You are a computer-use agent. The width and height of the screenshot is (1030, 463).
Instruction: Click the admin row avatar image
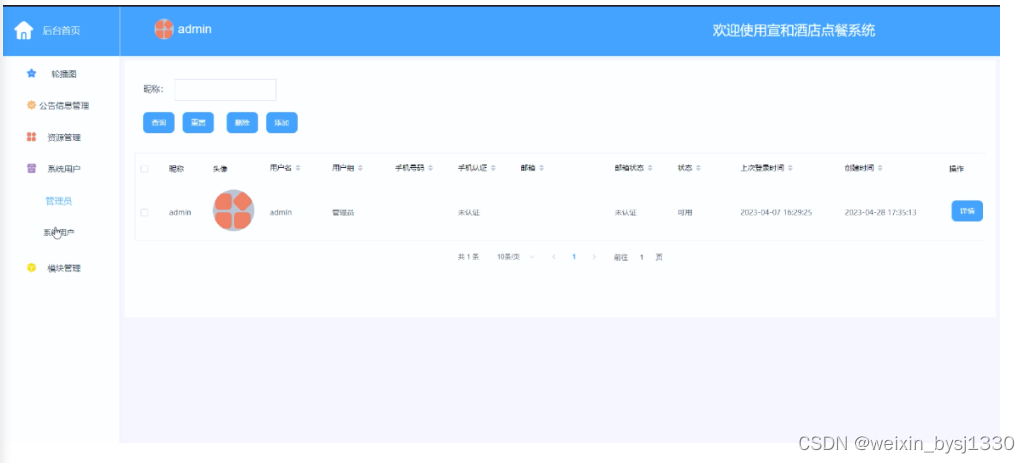(x=233, y=210)
